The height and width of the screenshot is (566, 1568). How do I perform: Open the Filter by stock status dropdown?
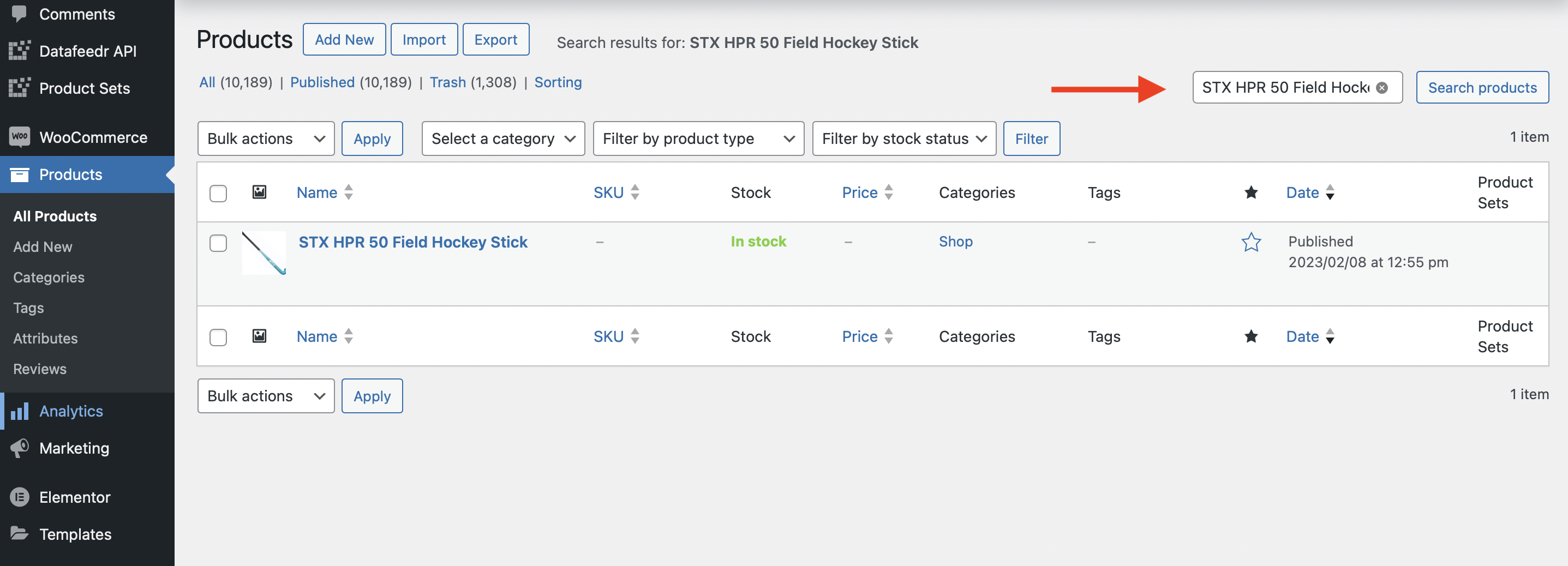point(904,139)
